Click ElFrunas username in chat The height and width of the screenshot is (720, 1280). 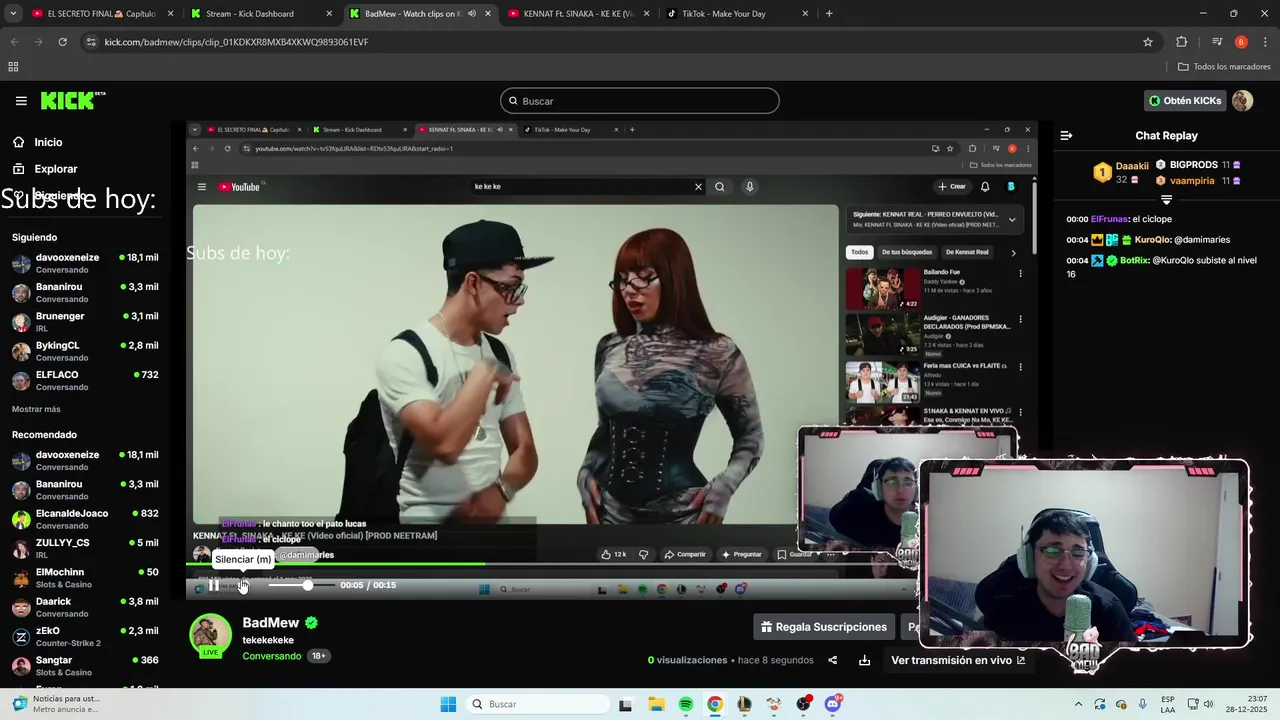tap(1109, 219)
